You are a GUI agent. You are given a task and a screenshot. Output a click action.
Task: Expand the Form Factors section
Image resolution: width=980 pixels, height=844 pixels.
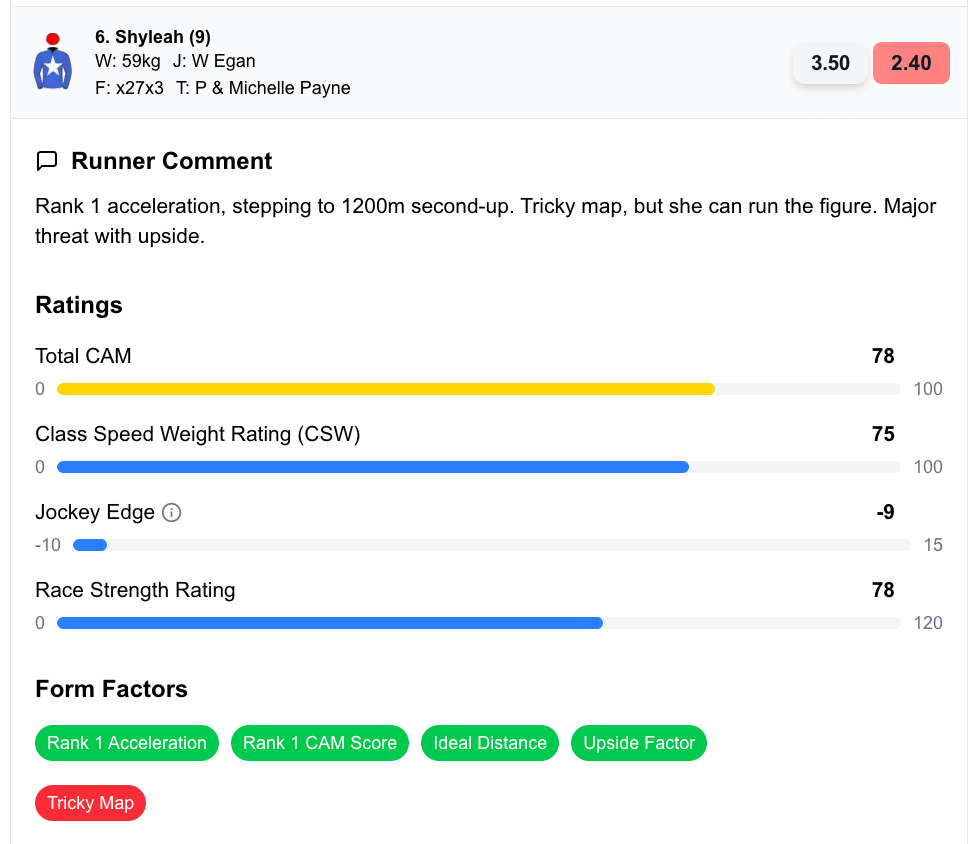point(111,689)
